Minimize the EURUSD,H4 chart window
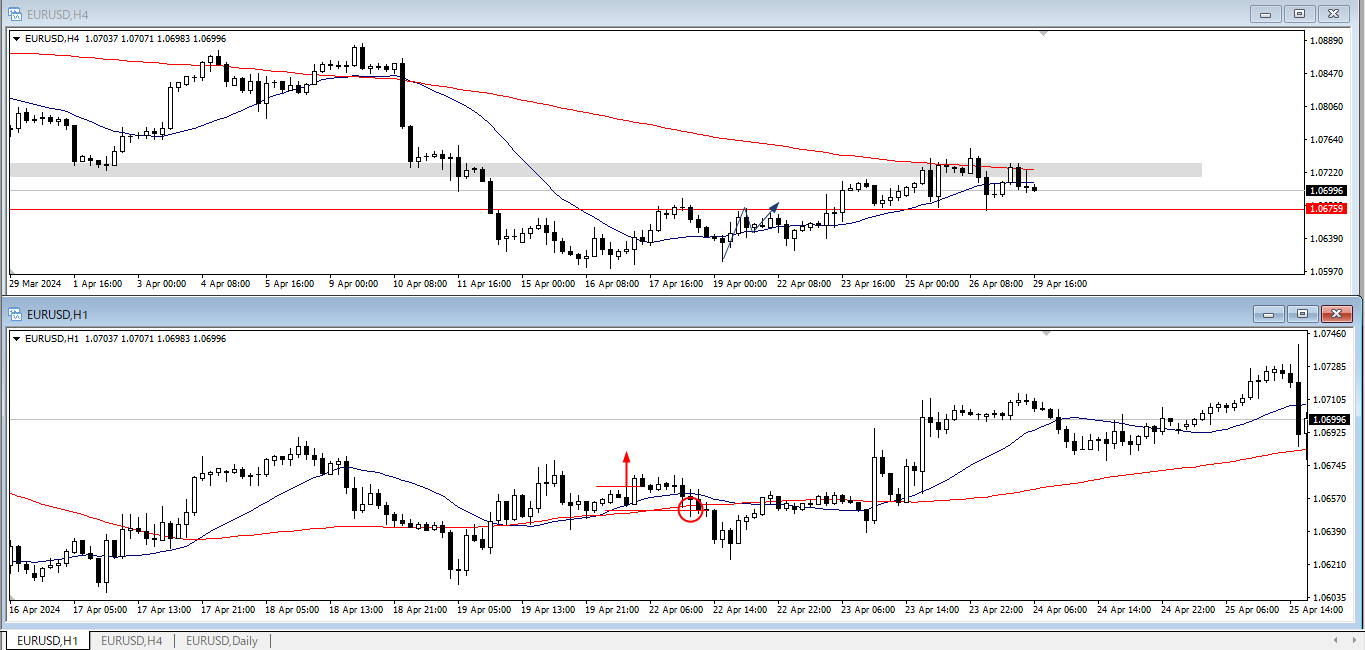Screen dimensions: 1365x650 [1268, 14]
